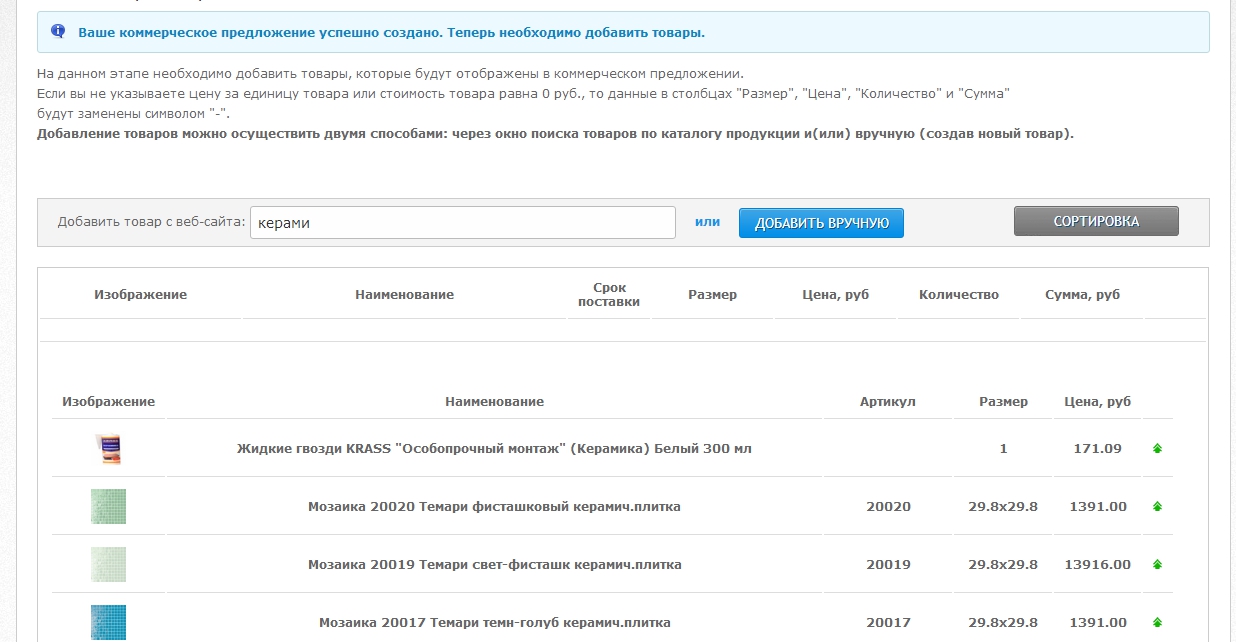
Task: Open the Мозаика 20020 pistachio tile thumbnail
Action: point(108,506)
